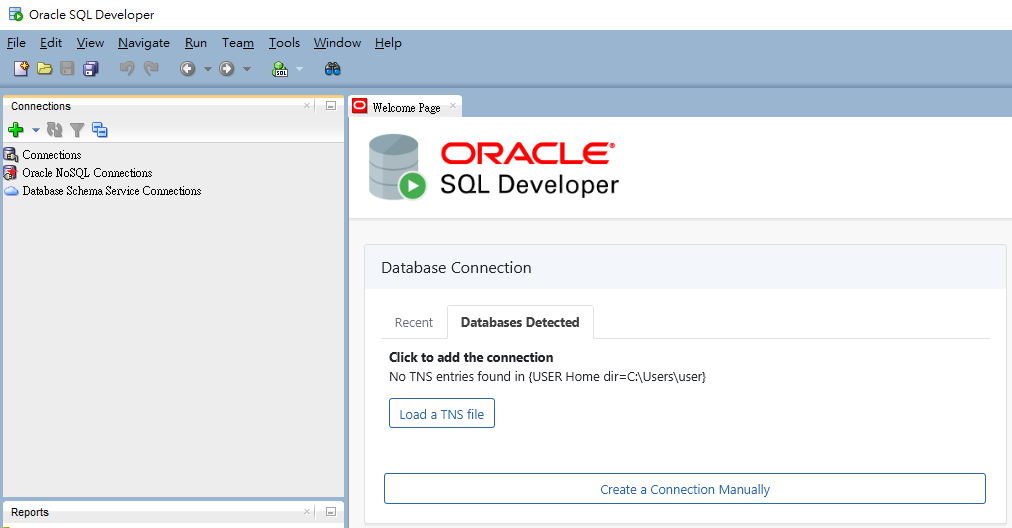Open dropdown arrow beside New Connection plus

(36, 130)
